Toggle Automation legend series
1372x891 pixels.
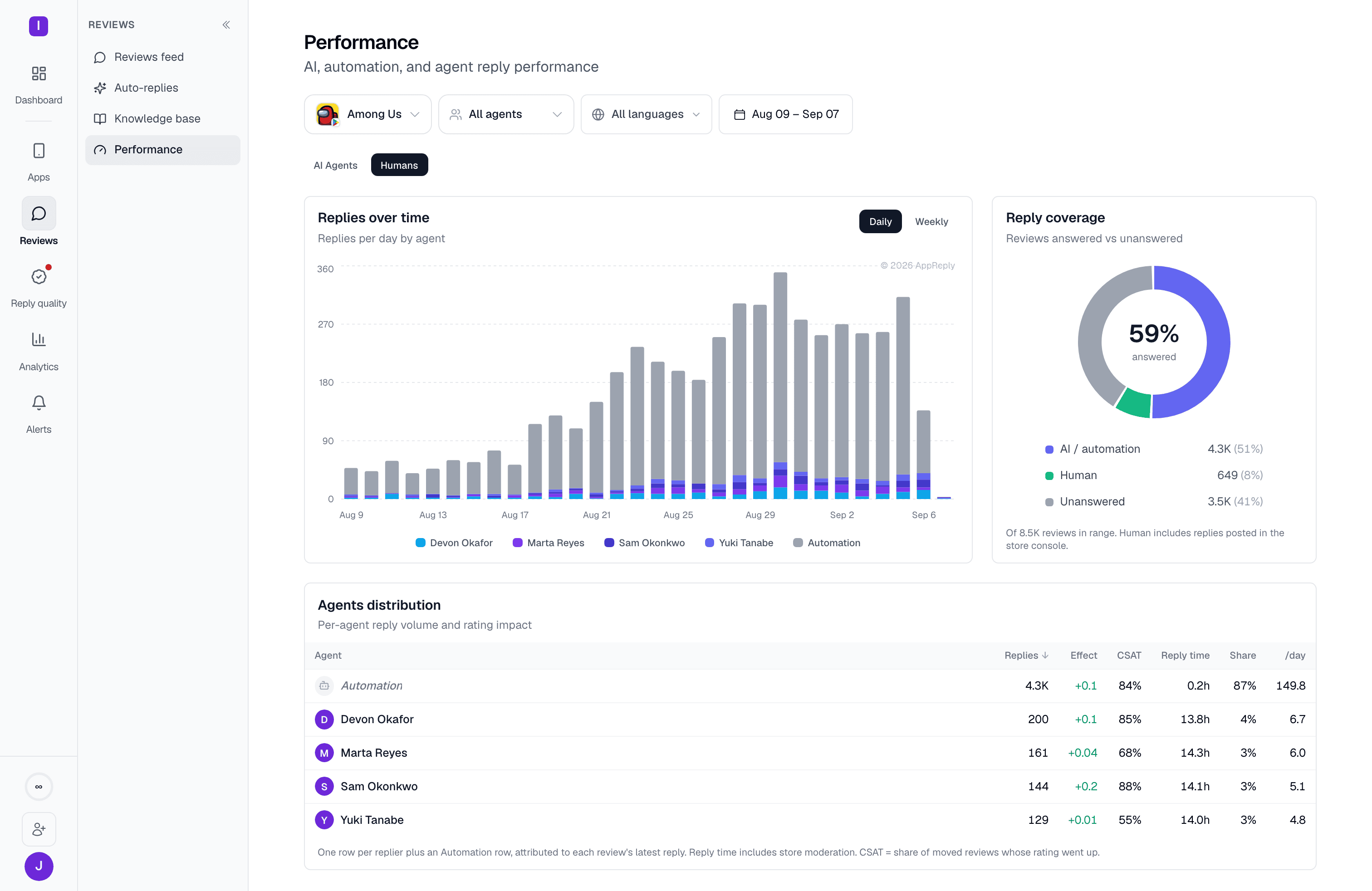[x=827, y=543]
